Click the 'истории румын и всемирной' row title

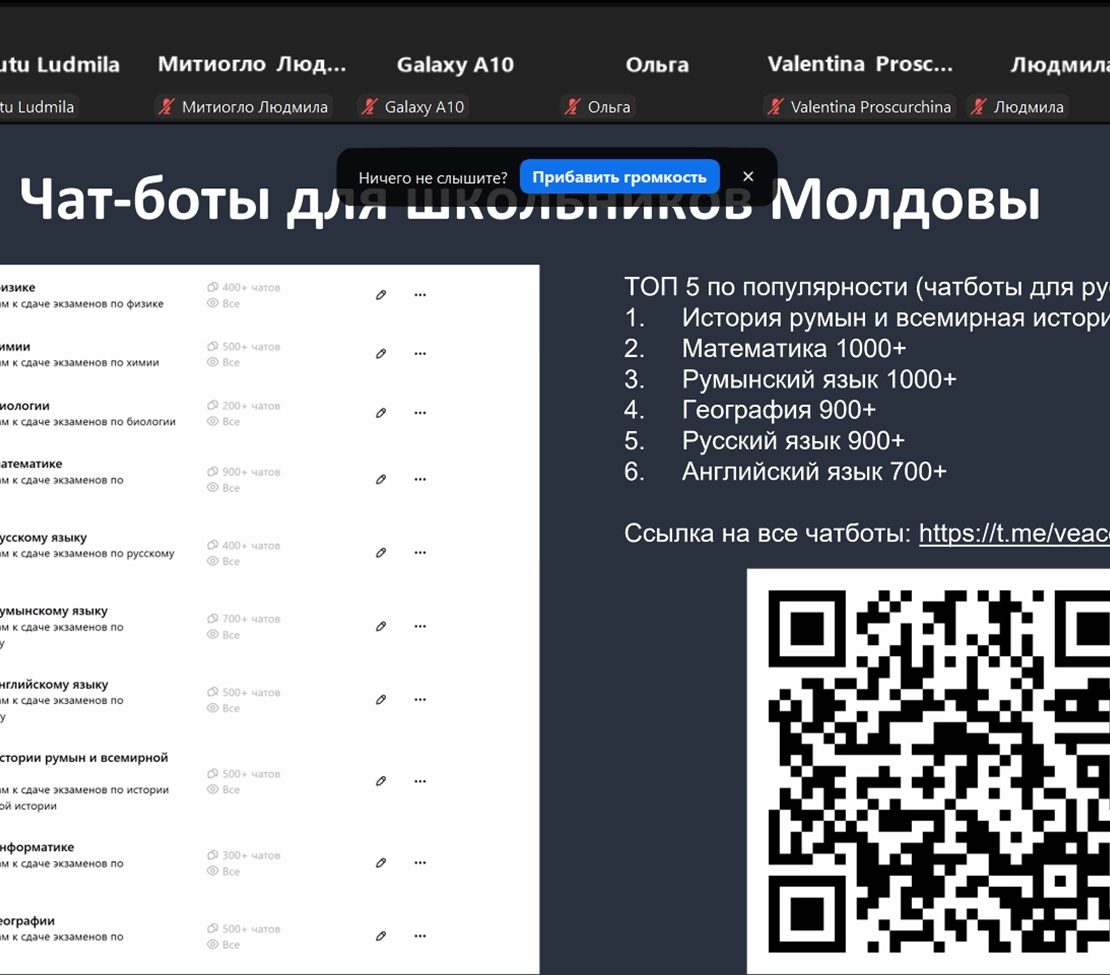click(84, 758)
